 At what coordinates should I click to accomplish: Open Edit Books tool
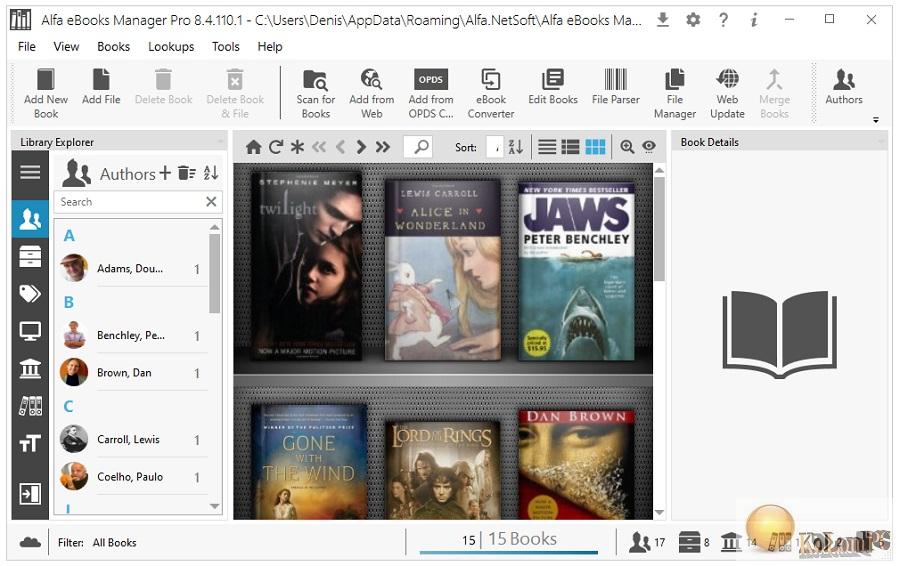(x=553, y=87)
